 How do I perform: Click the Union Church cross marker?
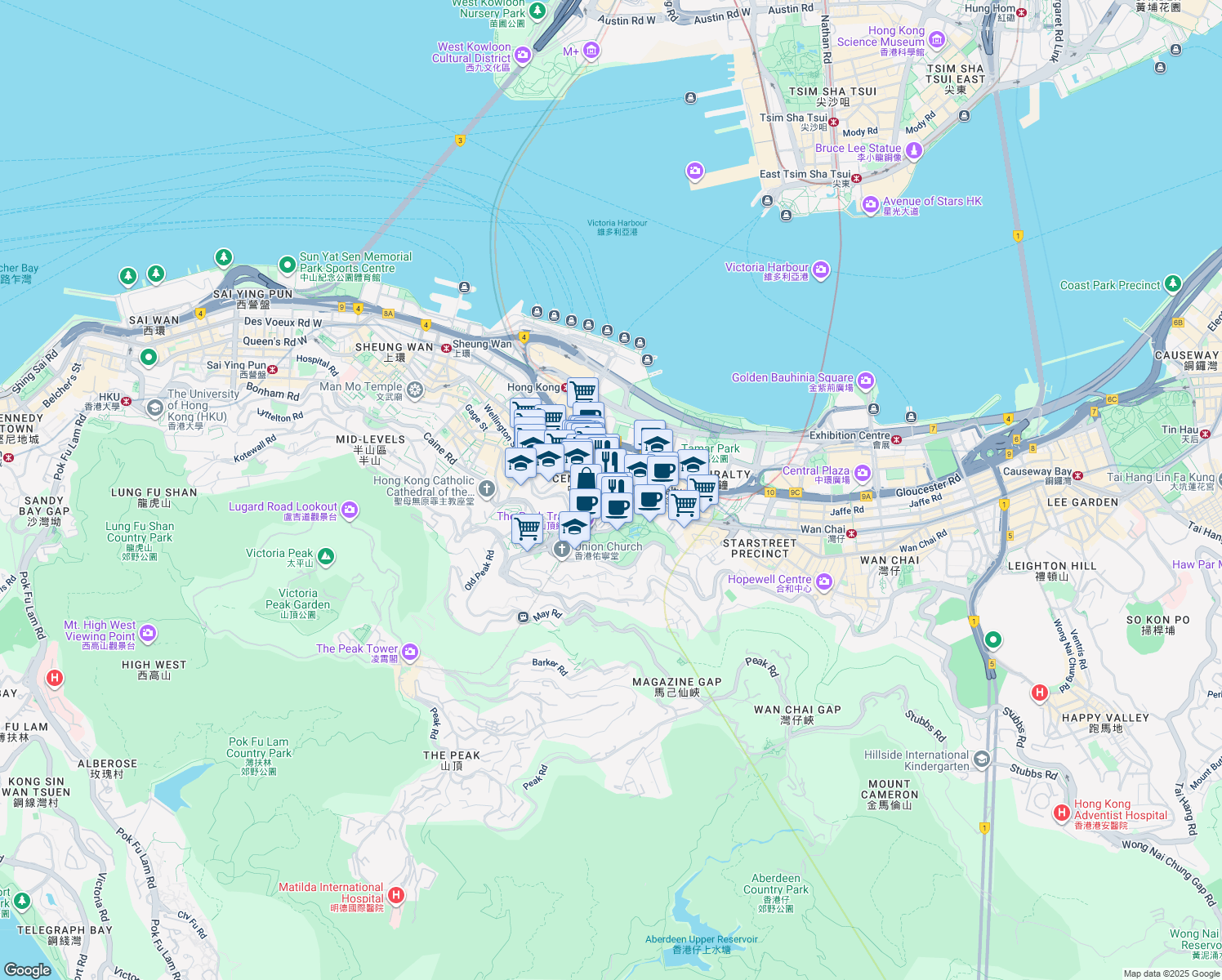pyautogui.click(x=562, y=549)
